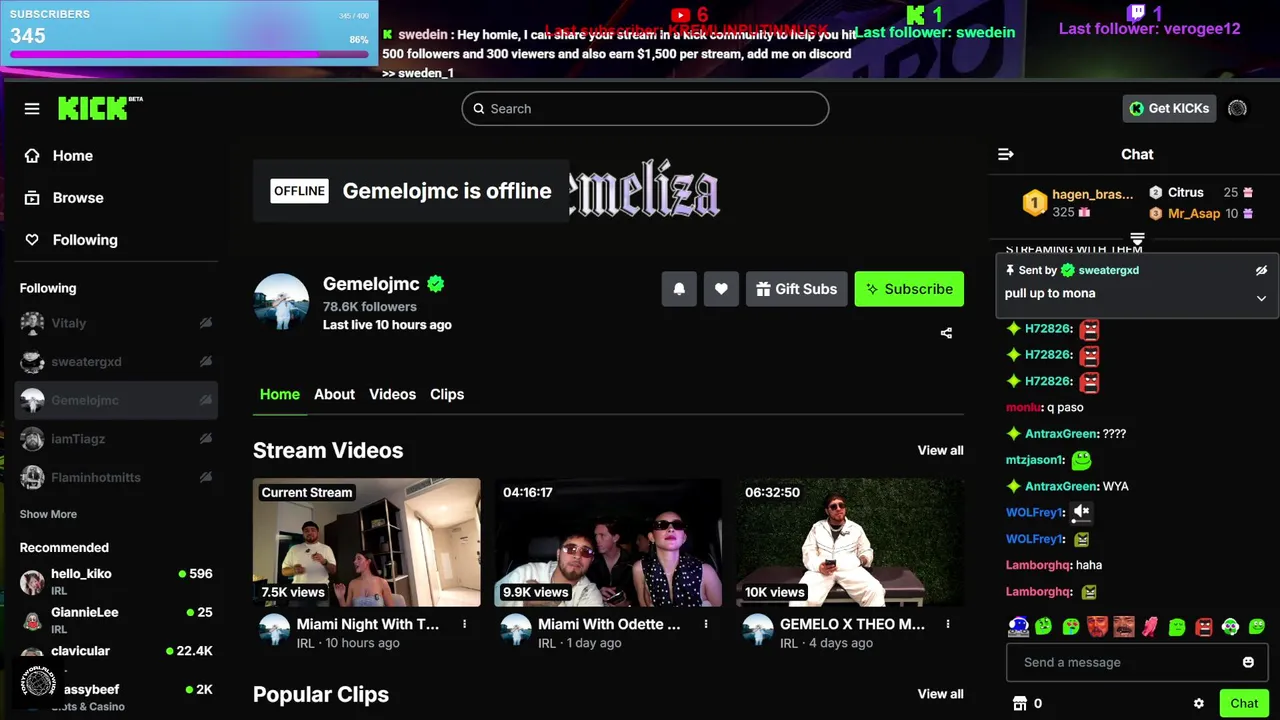
Task: Click the Send a message field
Action: point(1137,662)
